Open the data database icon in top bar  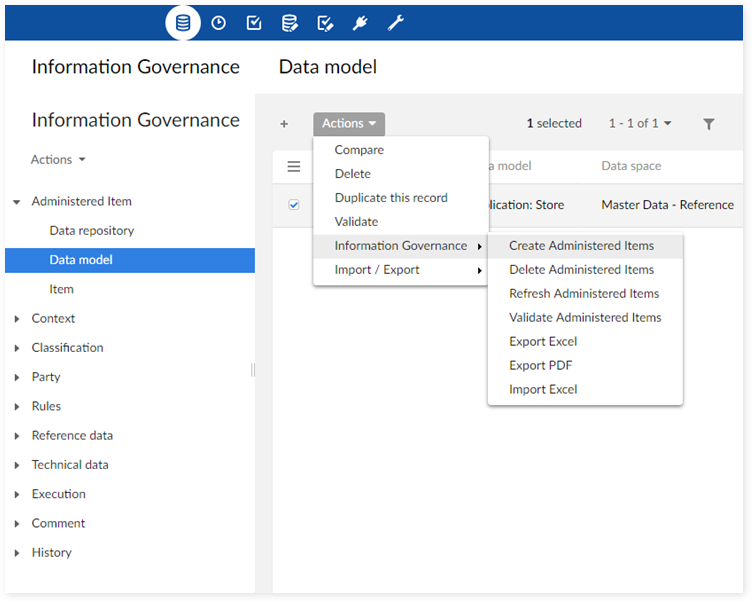[x=183, y=22]
